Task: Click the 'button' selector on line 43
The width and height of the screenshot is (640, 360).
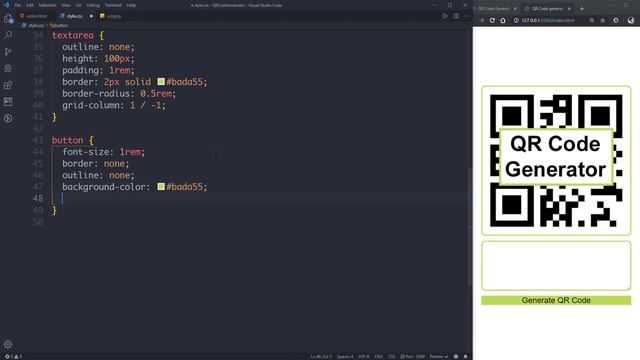Action: (x=67, y=140)
